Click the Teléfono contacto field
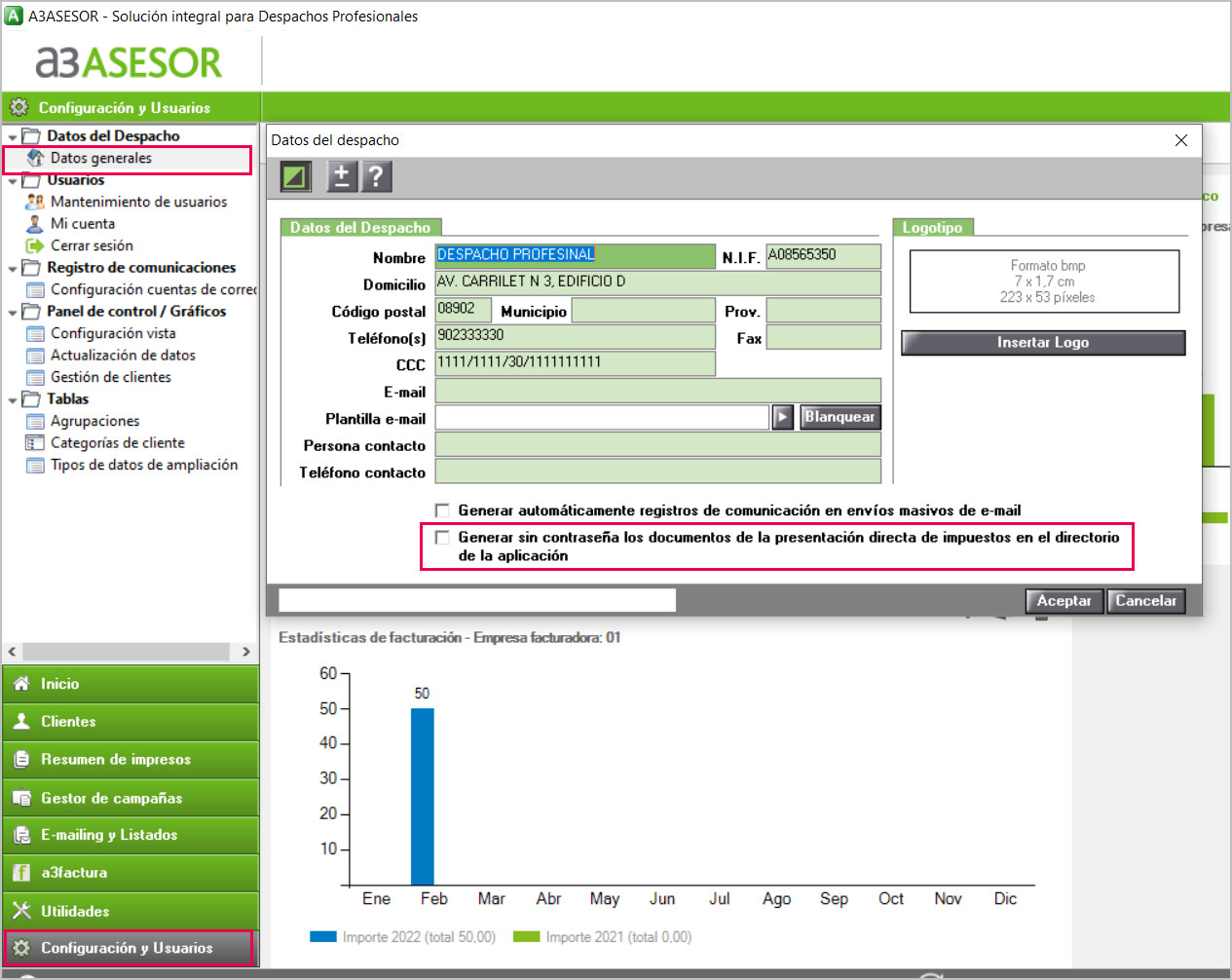Image resolution: width=1232 pixels, height=980 pixels. point(658,471)
